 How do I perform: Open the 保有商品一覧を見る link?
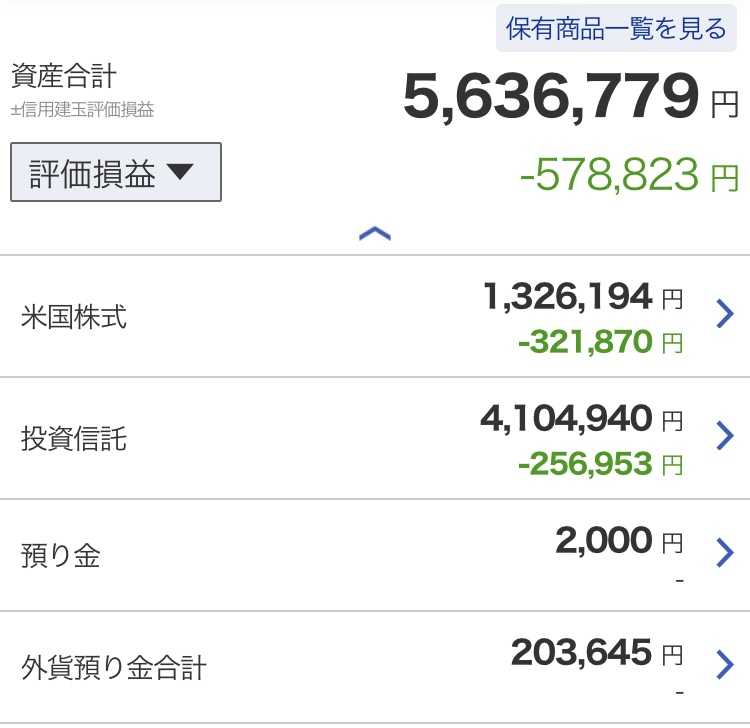pyautogui.click(x=616, y=28)
